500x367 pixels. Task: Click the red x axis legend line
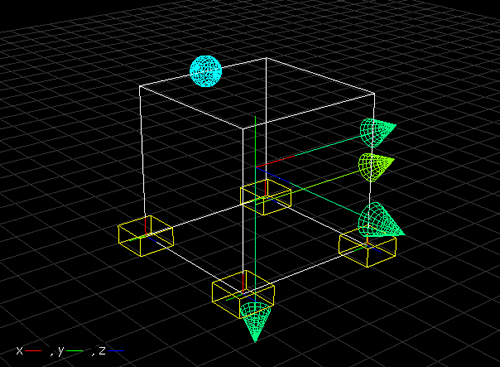(x=33, y=351)
